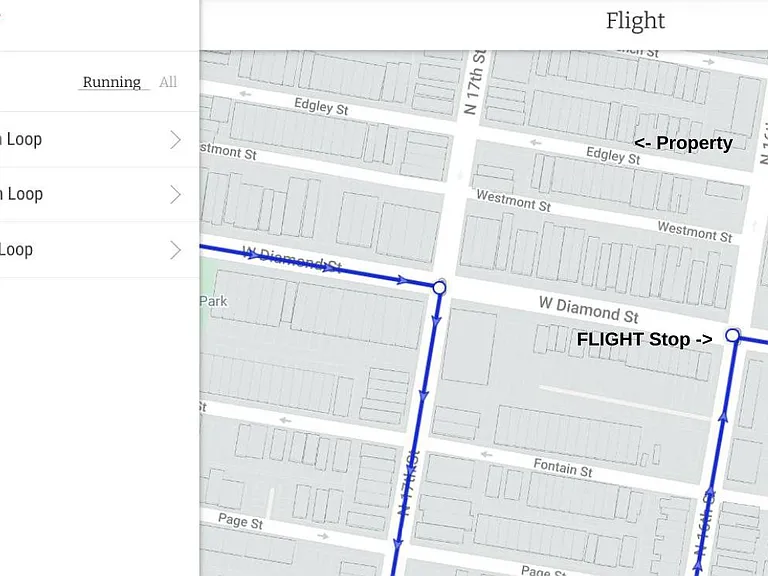Image resolution: width=768 pixels, height=576 pixels.
Task: Click the upward arrow on N 16th route
Action: point(723,416)
